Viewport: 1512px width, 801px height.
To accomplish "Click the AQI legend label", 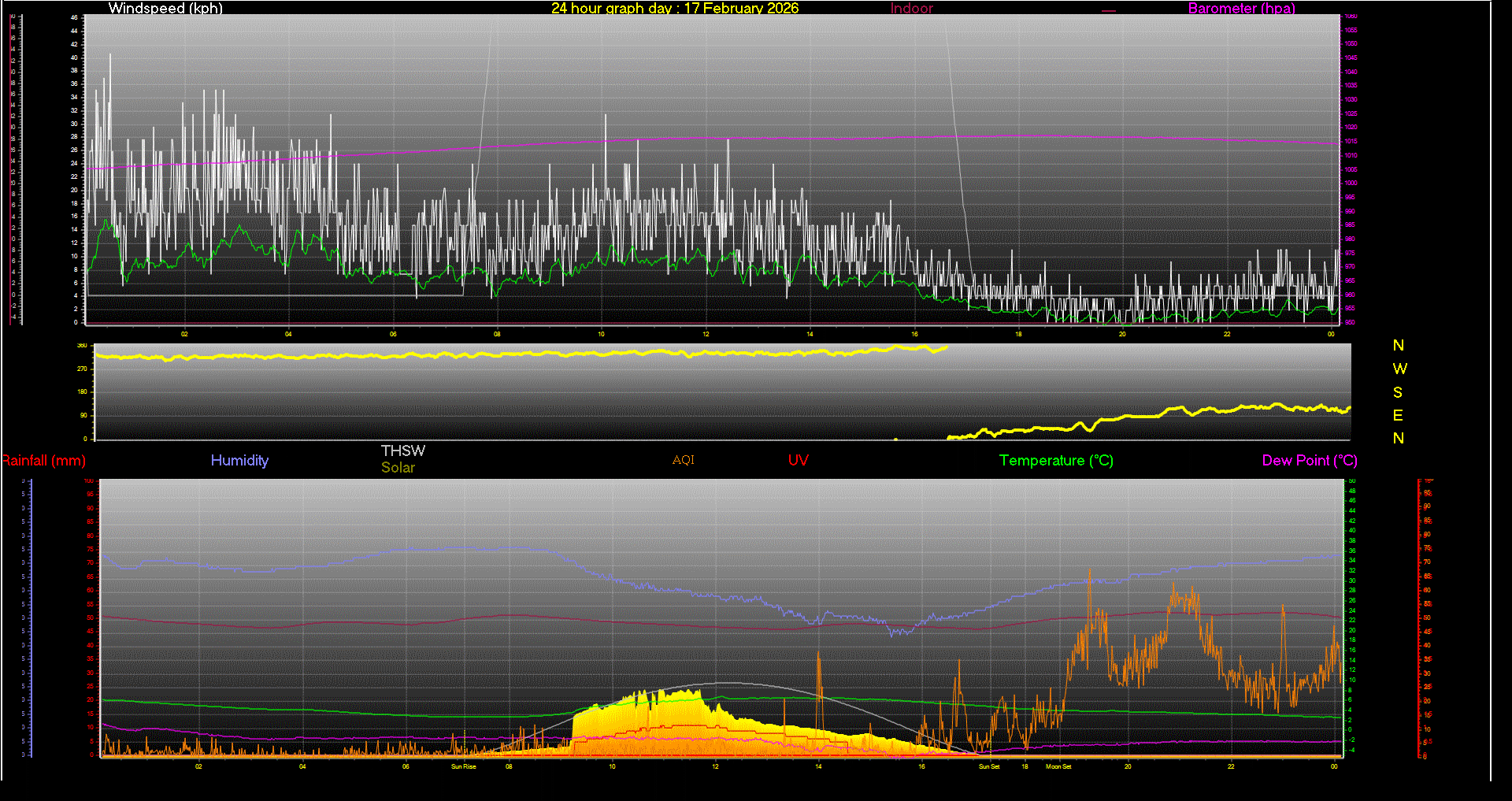I will 683,460.
